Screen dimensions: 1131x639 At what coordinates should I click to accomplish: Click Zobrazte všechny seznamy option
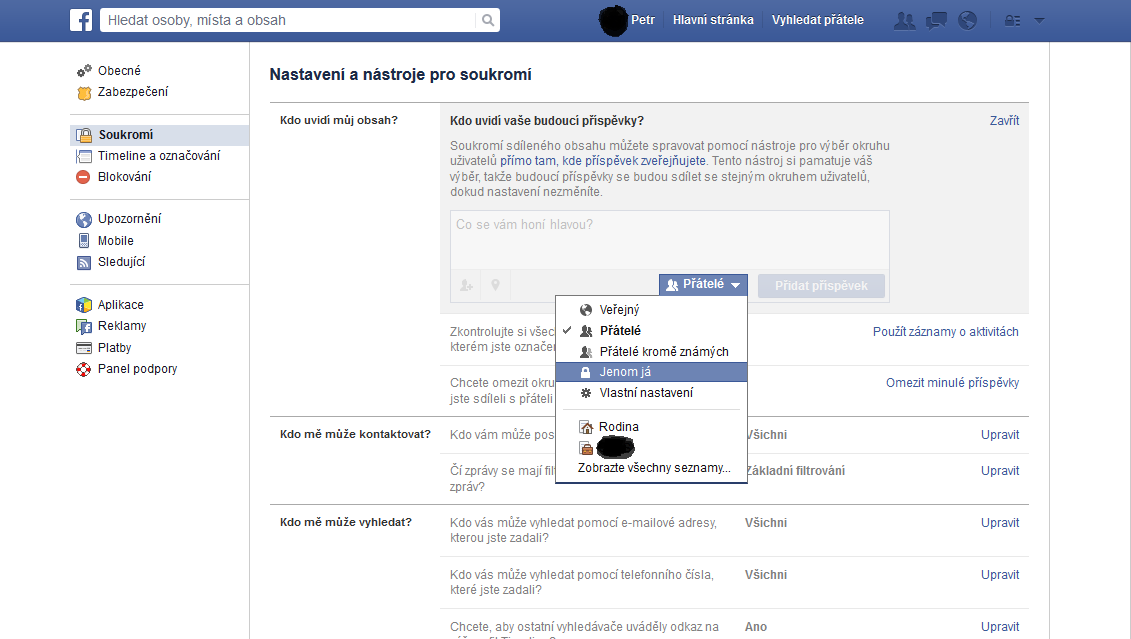[654, 468]
